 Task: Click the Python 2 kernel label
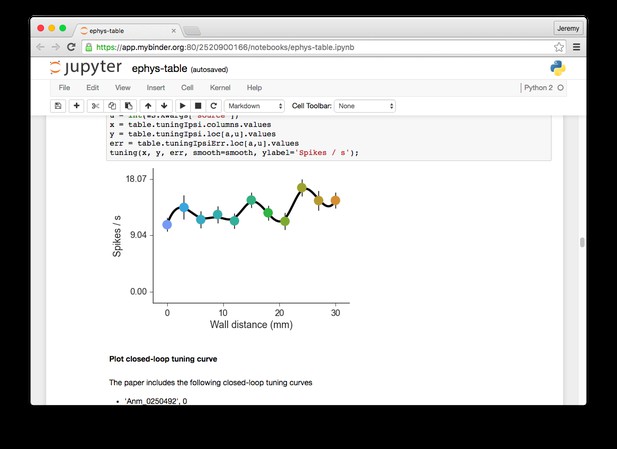pos(538,88)
